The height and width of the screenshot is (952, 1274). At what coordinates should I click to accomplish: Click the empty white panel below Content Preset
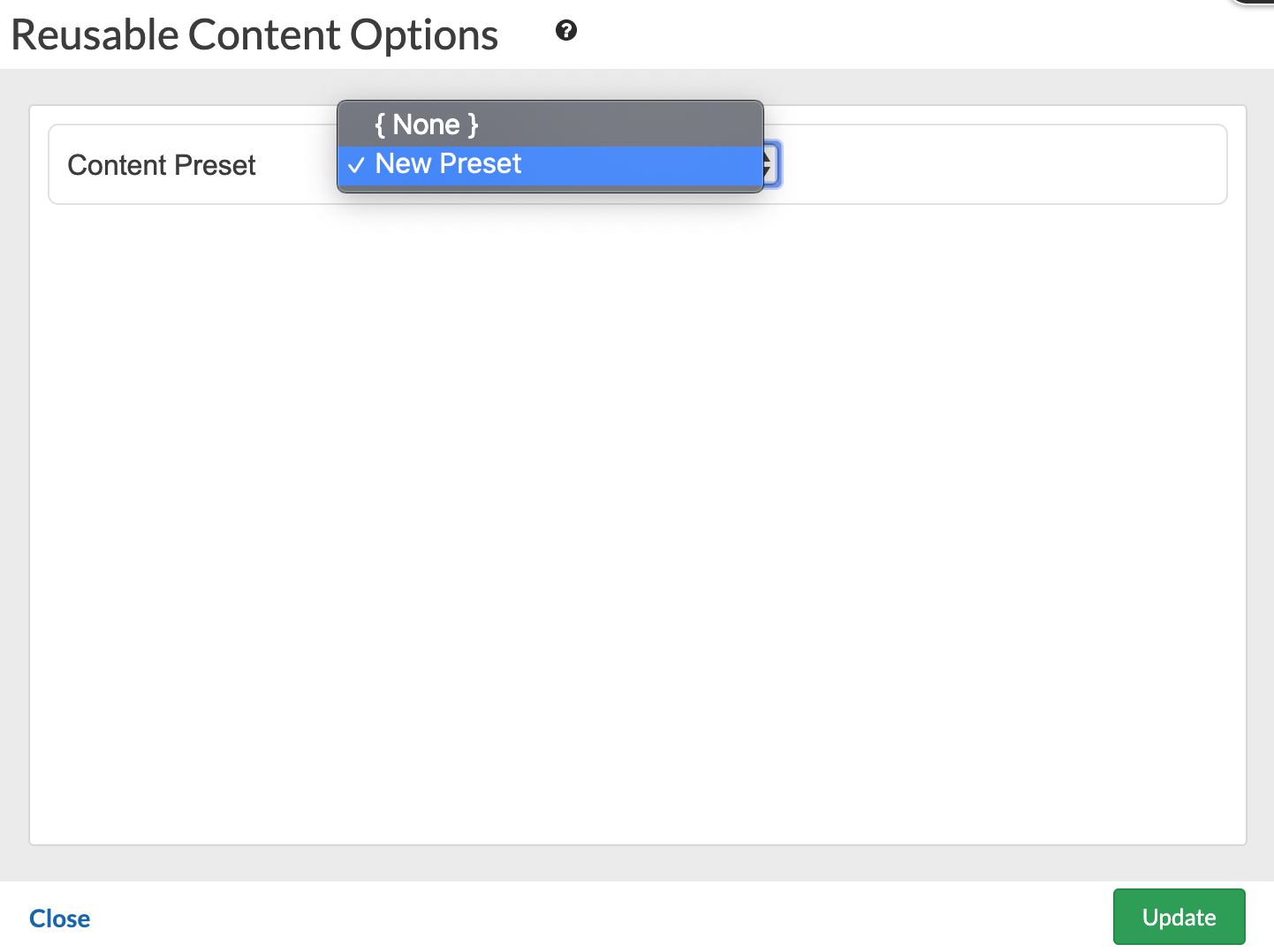point(636,521)
